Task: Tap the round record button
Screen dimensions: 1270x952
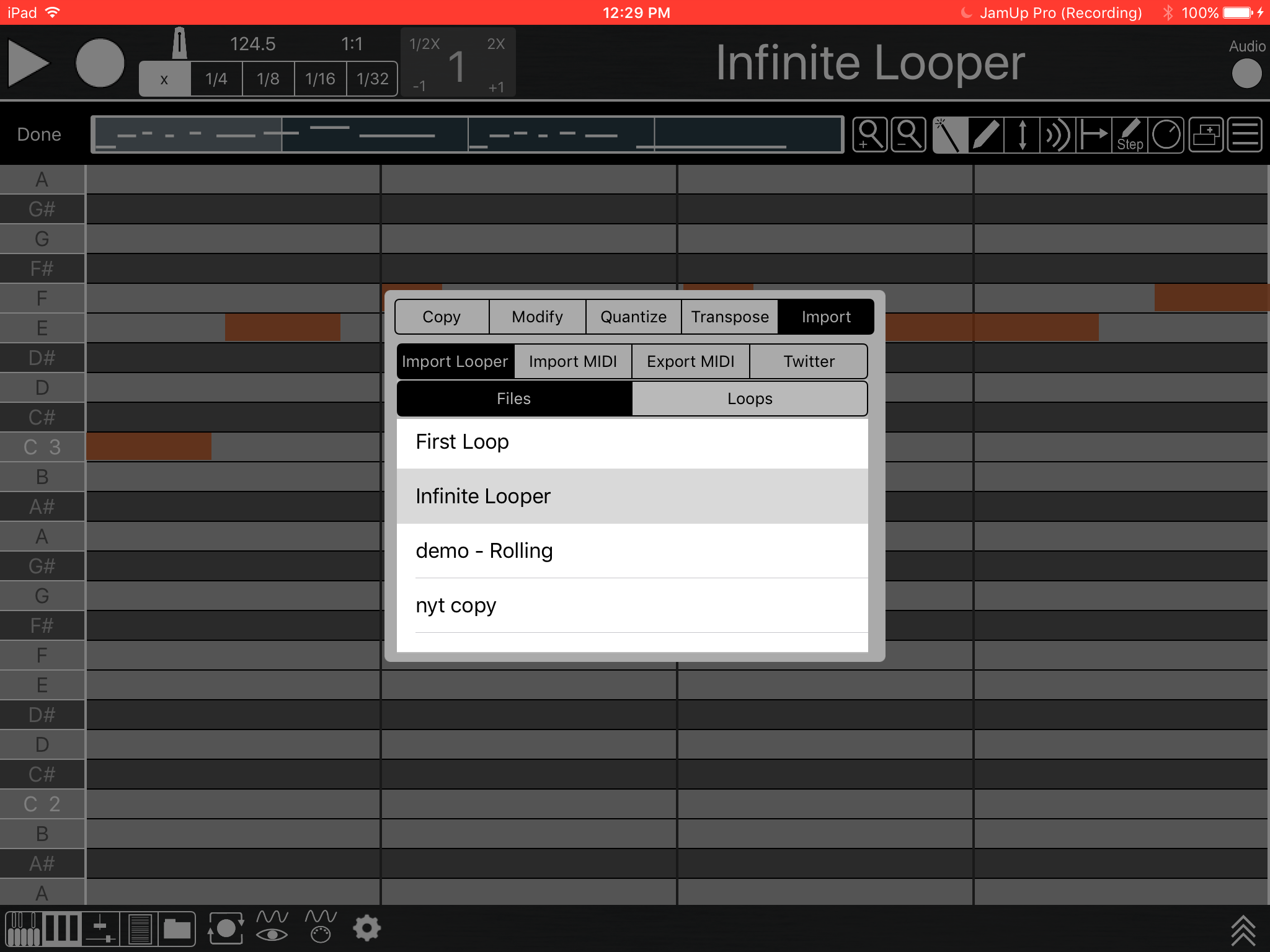Action: pos(100,63)
